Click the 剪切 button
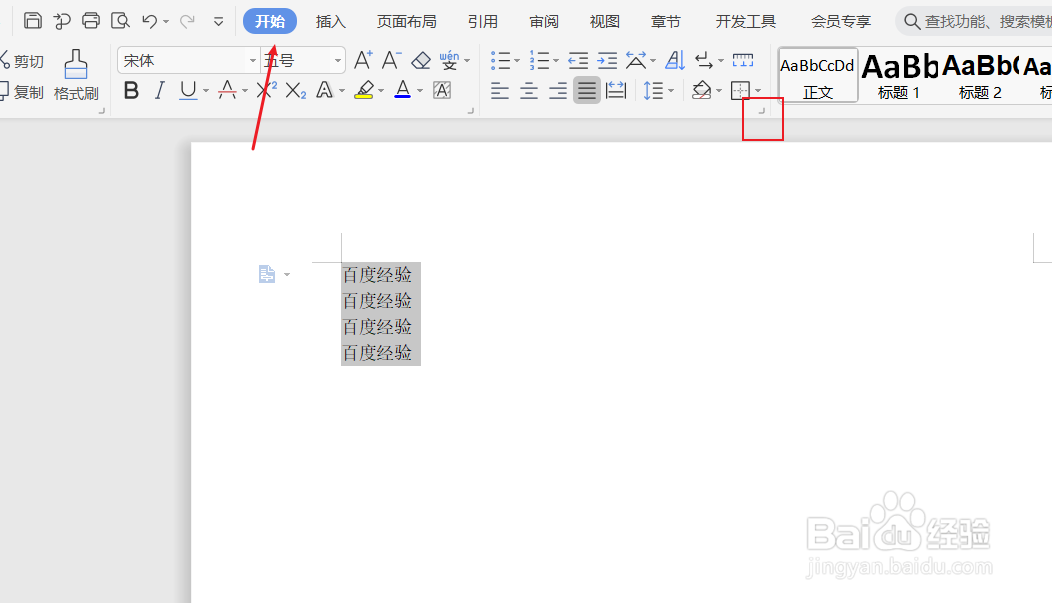1052x603 pixels. tap(22, 61)
